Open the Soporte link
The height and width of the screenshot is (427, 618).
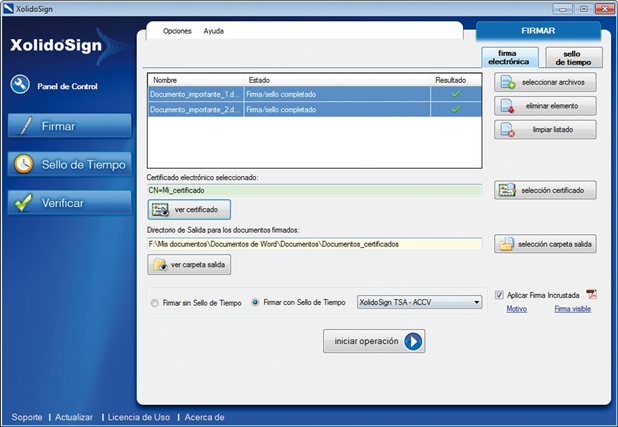[27, 417]
